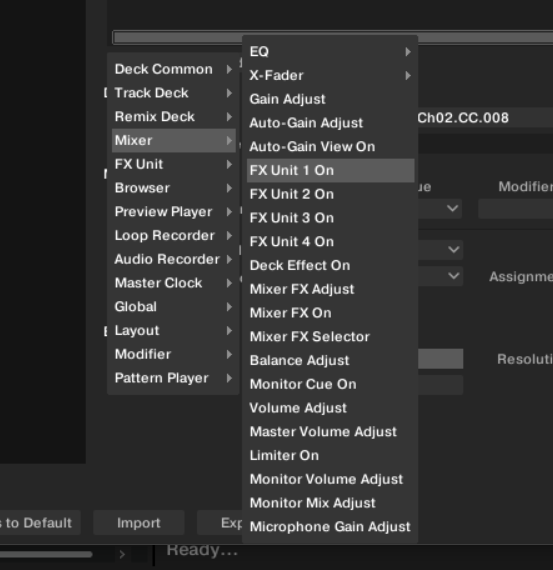Choose Mixer FX On
This screenshot has height=570, width=553.
tap(330, 313)
